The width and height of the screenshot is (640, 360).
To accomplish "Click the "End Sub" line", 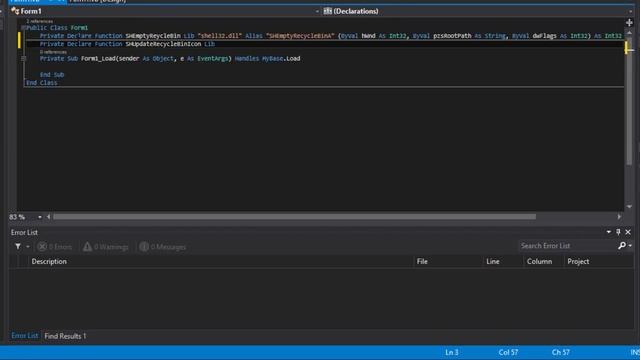I will [x=52, y=75].
